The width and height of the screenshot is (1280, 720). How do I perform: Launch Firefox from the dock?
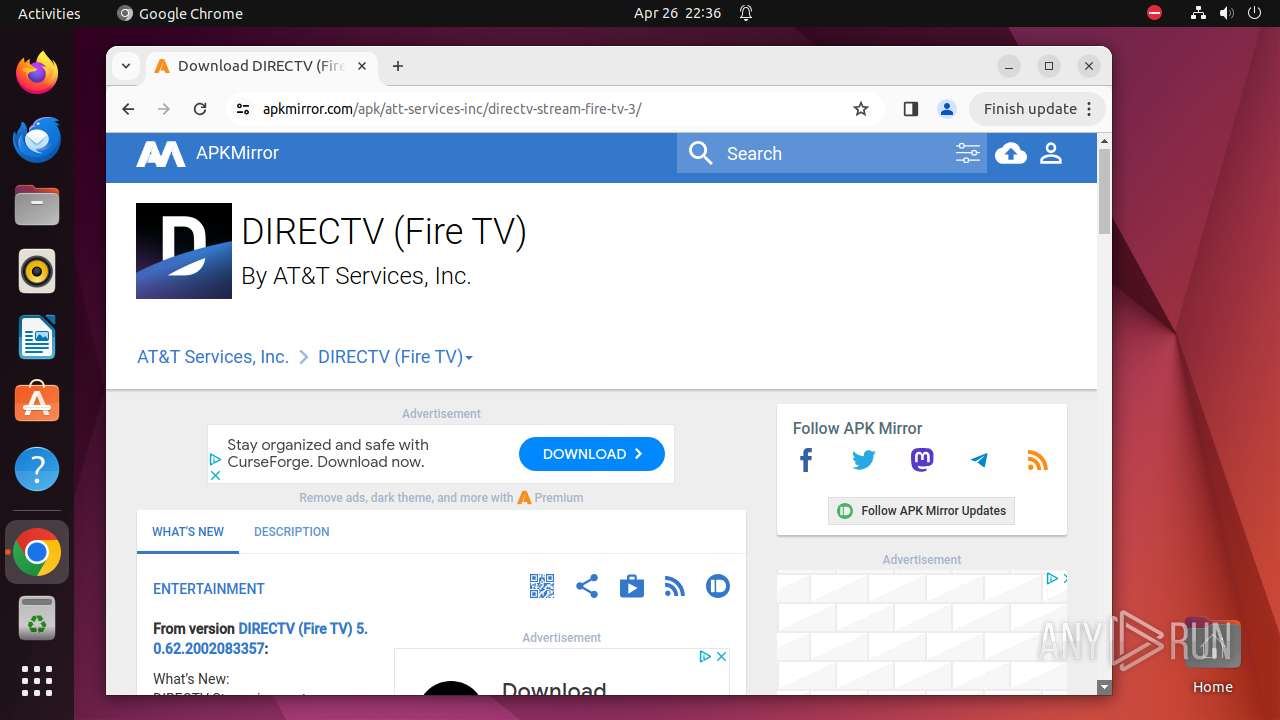(x=37, y=73)
